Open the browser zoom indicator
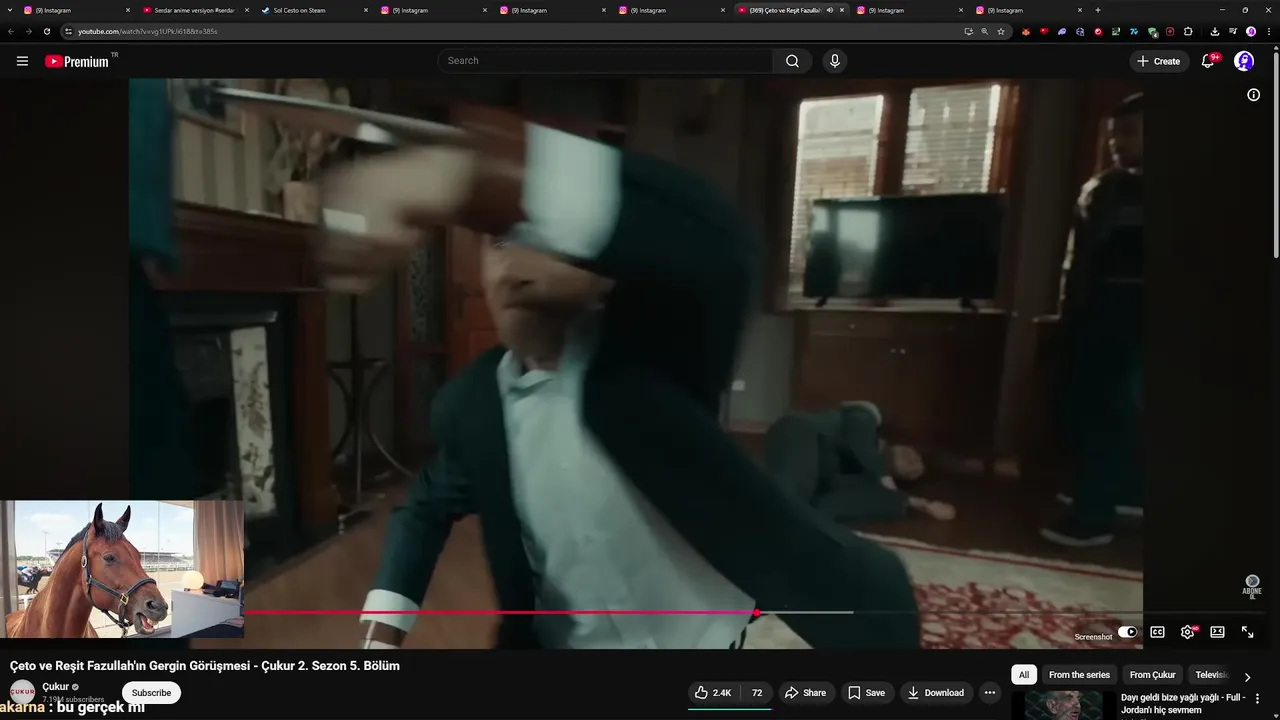Screen dimensions: 1280x720 984,31
